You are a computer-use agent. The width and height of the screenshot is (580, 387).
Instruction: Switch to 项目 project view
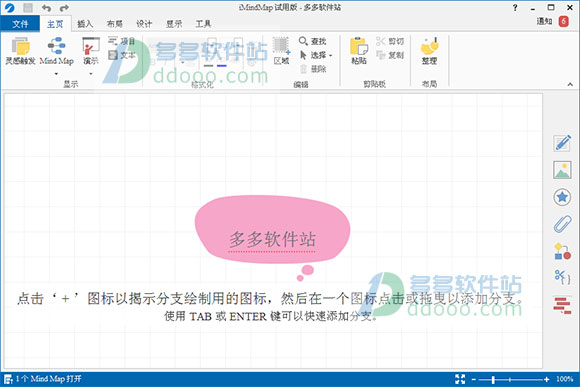tap(121, 41)
